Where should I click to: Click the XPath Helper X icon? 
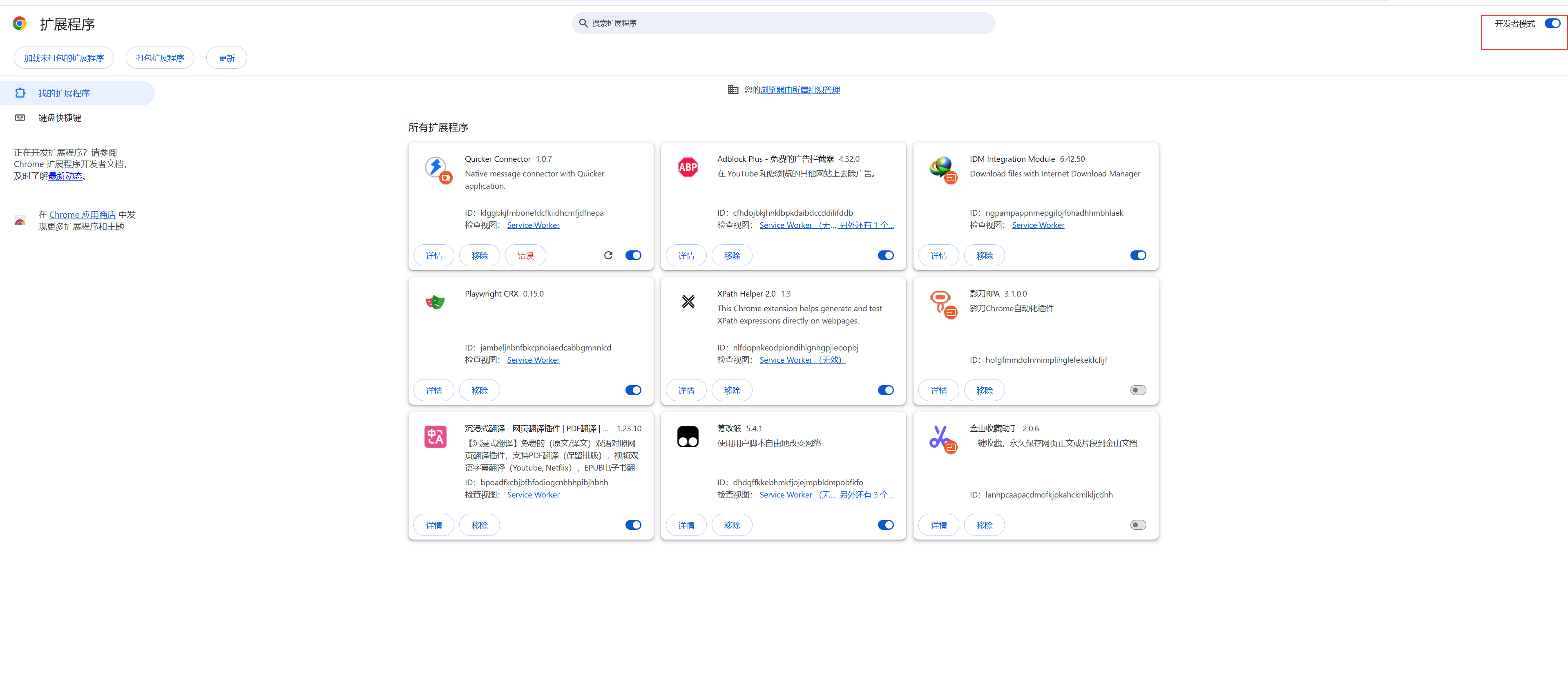coord(688,302)
